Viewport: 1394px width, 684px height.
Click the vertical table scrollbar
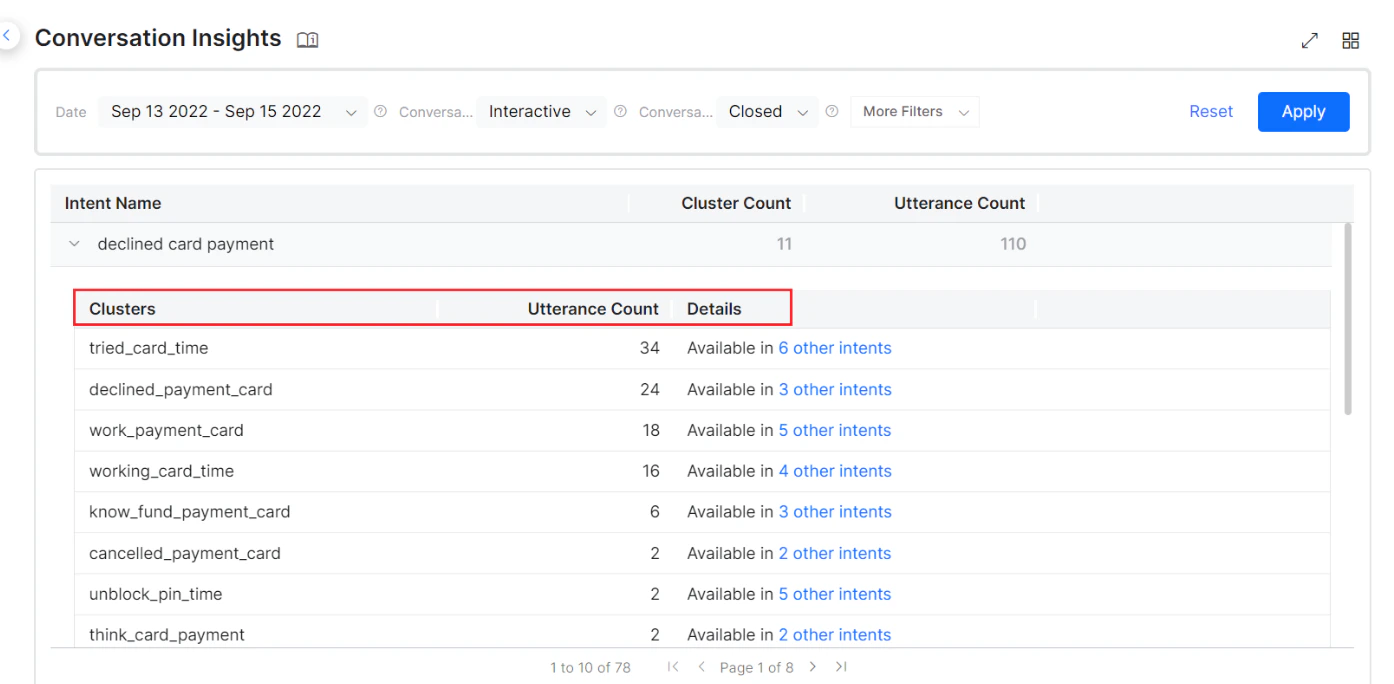[1348, 318]
